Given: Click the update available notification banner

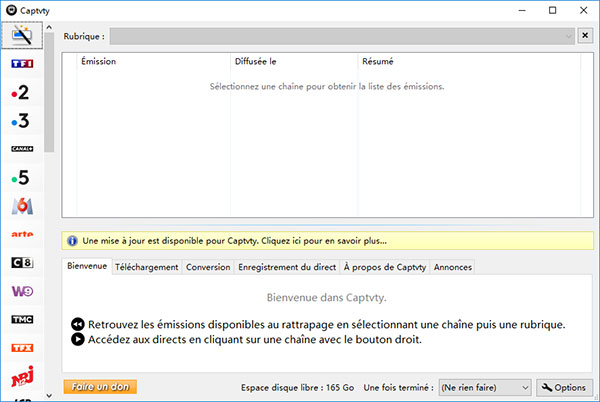Looking at the screenshot, I should point(328,241).
